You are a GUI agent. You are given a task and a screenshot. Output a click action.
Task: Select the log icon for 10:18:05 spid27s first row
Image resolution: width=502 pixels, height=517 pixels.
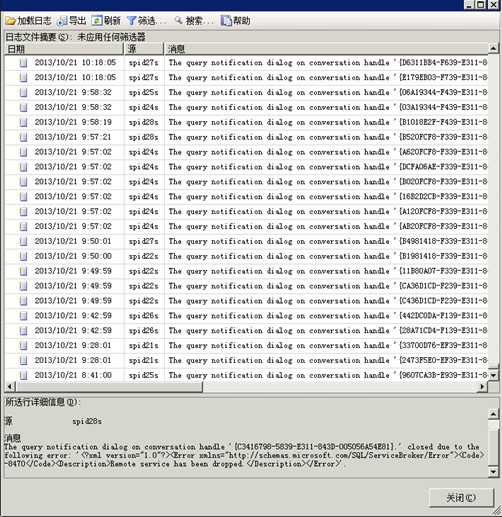[23, 62]
